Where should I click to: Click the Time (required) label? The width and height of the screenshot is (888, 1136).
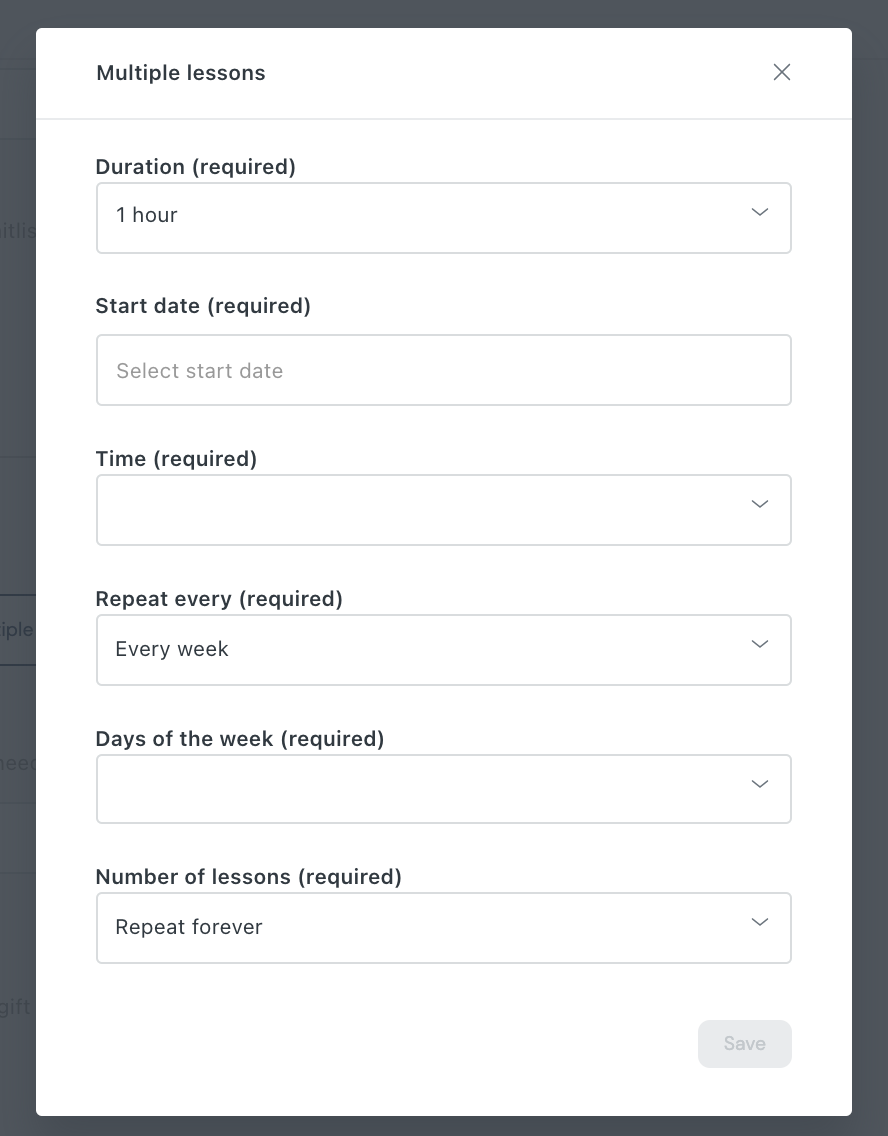pos(176,459)
